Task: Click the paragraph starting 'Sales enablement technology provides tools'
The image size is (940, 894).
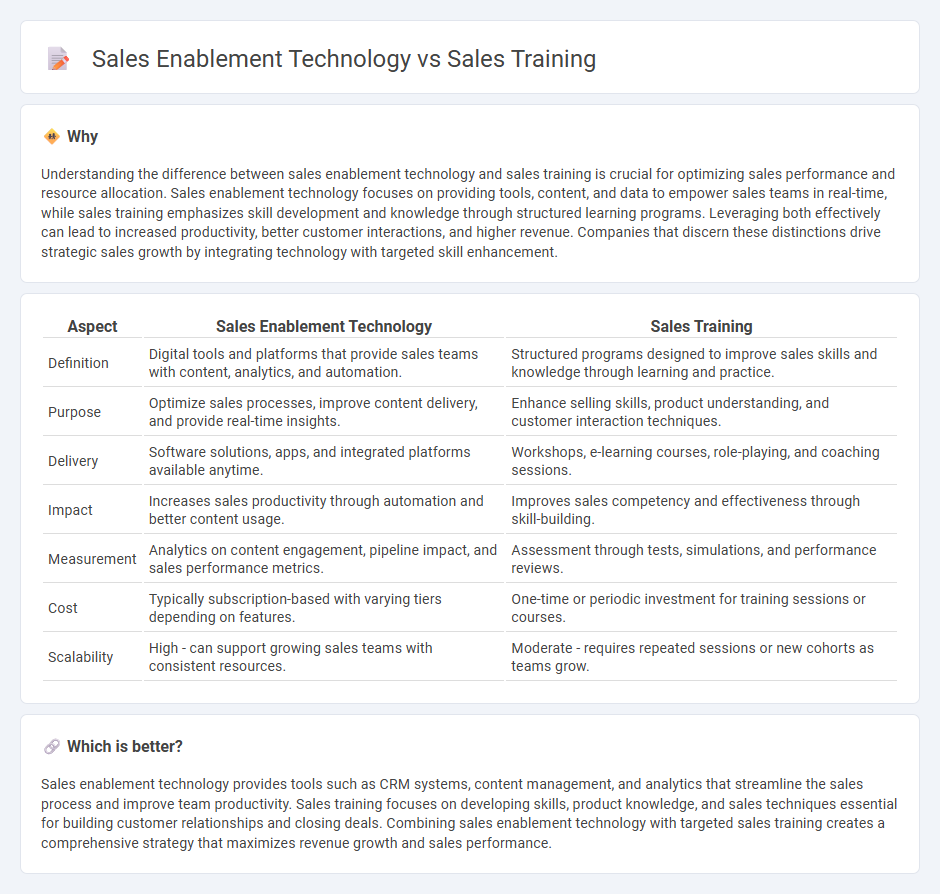Action: pyautogui.click(x=469, y=813)
